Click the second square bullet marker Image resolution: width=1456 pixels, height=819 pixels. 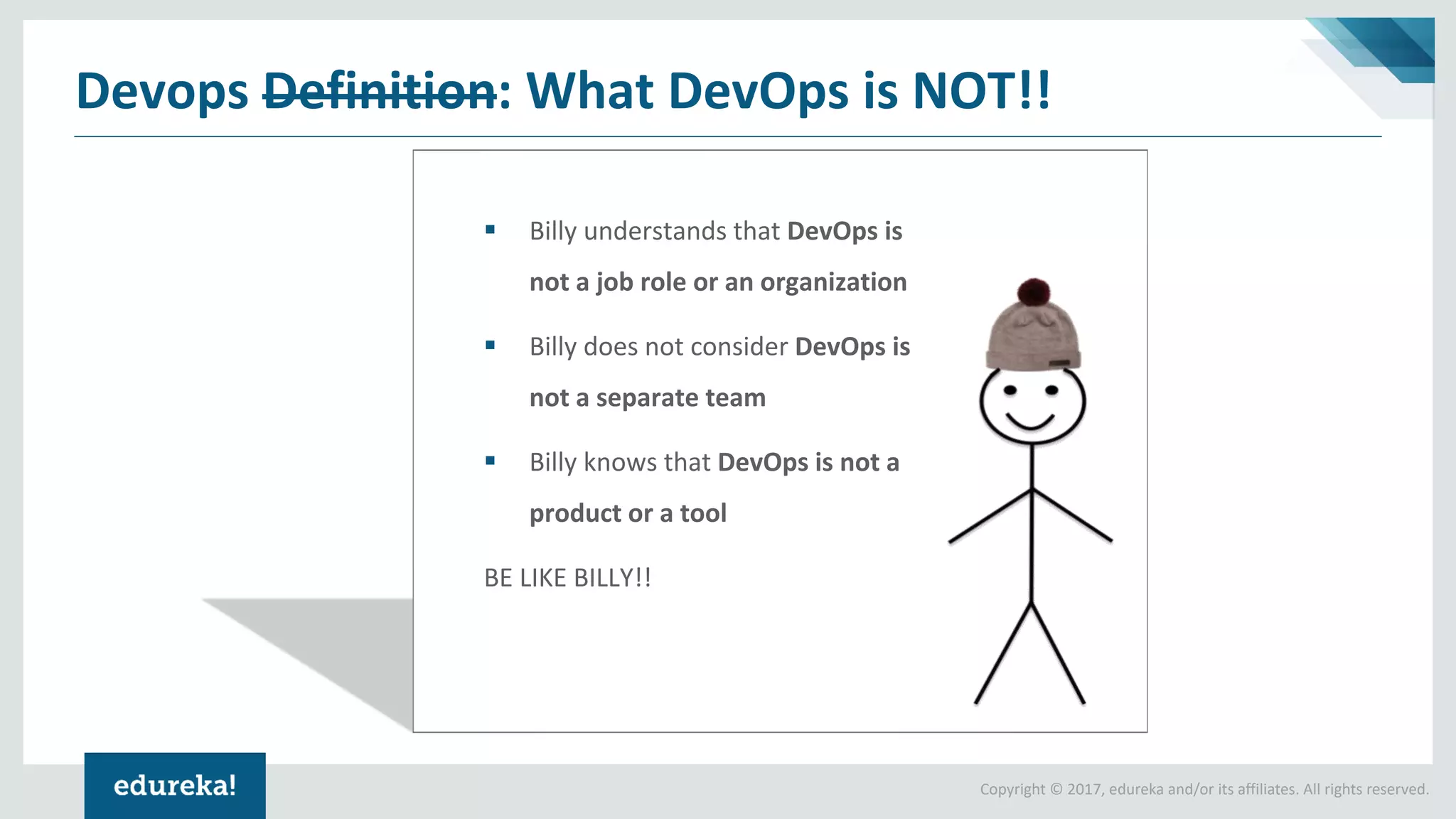click(x=490, y=346)
